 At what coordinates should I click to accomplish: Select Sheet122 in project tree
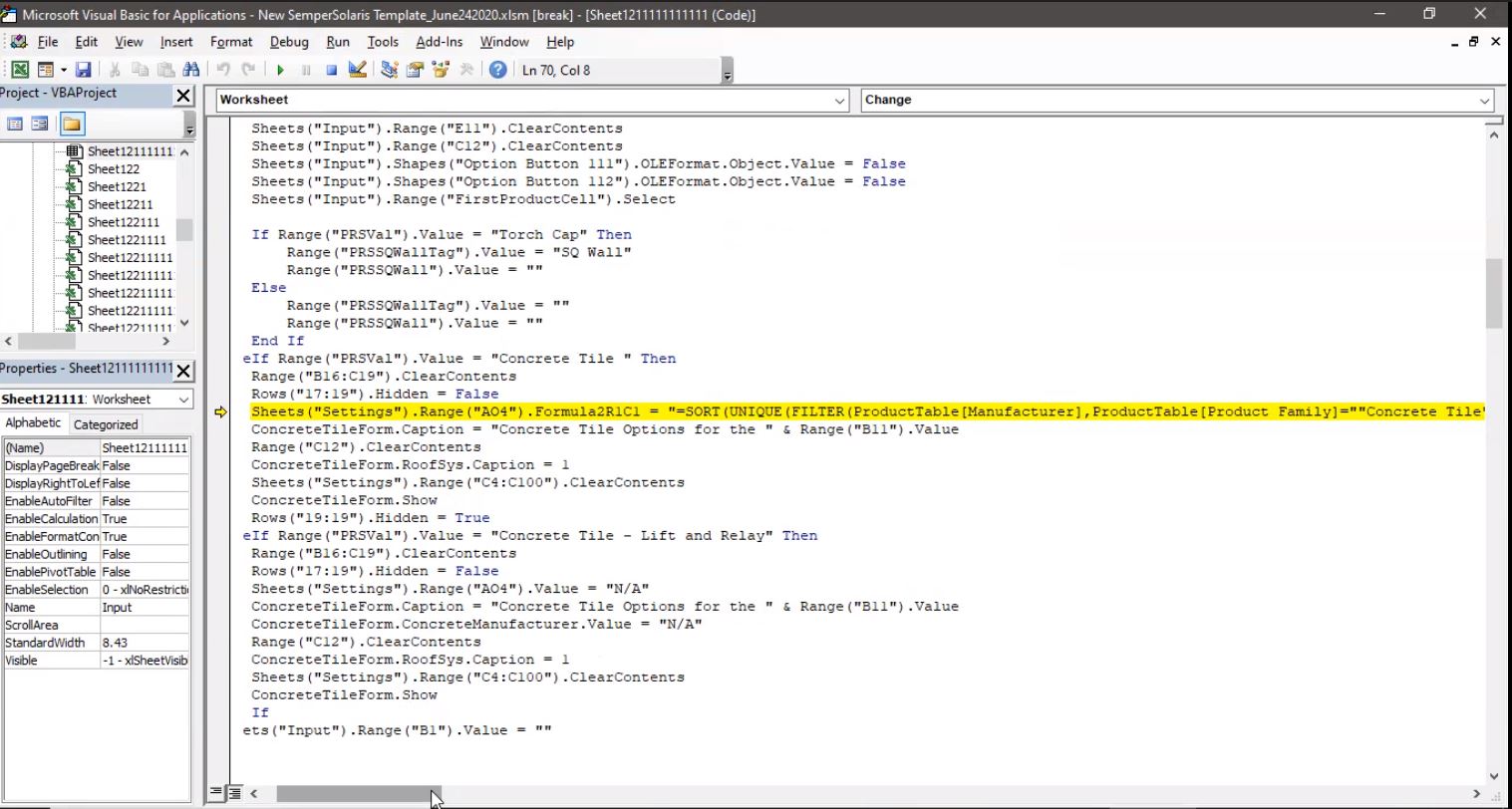click(113, 169)
